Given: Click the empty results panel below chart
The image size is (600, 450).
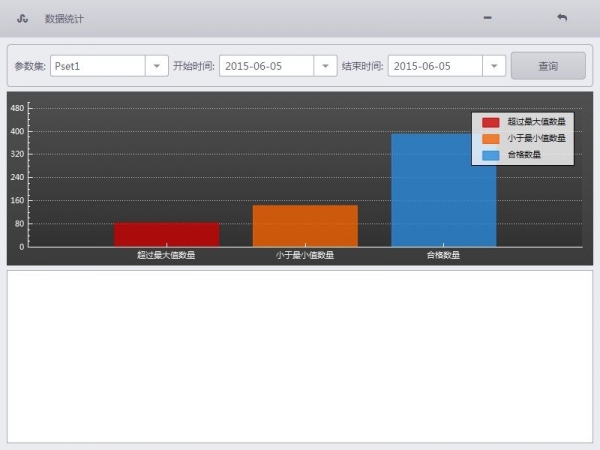Looking at the screenshot, I should (x=300, y=355).
